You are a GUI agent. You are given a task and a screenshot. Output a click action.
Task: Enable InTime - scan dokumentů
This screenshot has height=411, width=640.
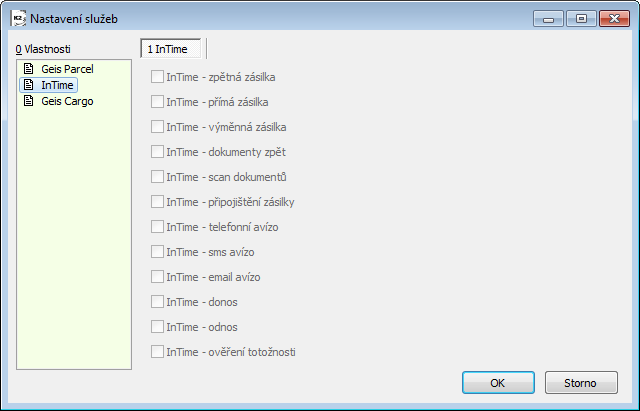click(157, 177)
